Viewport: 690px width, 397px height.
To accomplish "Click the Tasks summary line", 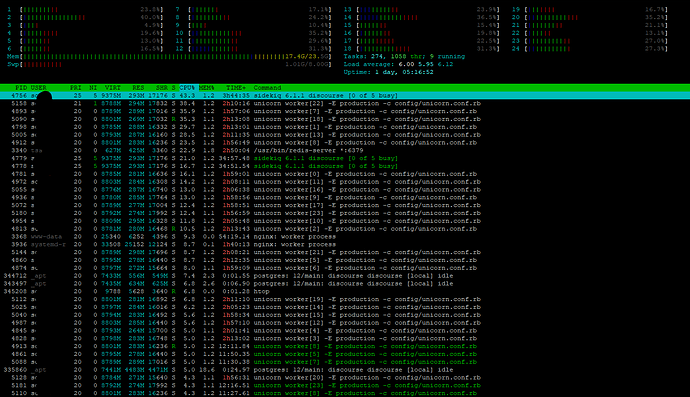I will click(404, 56).
